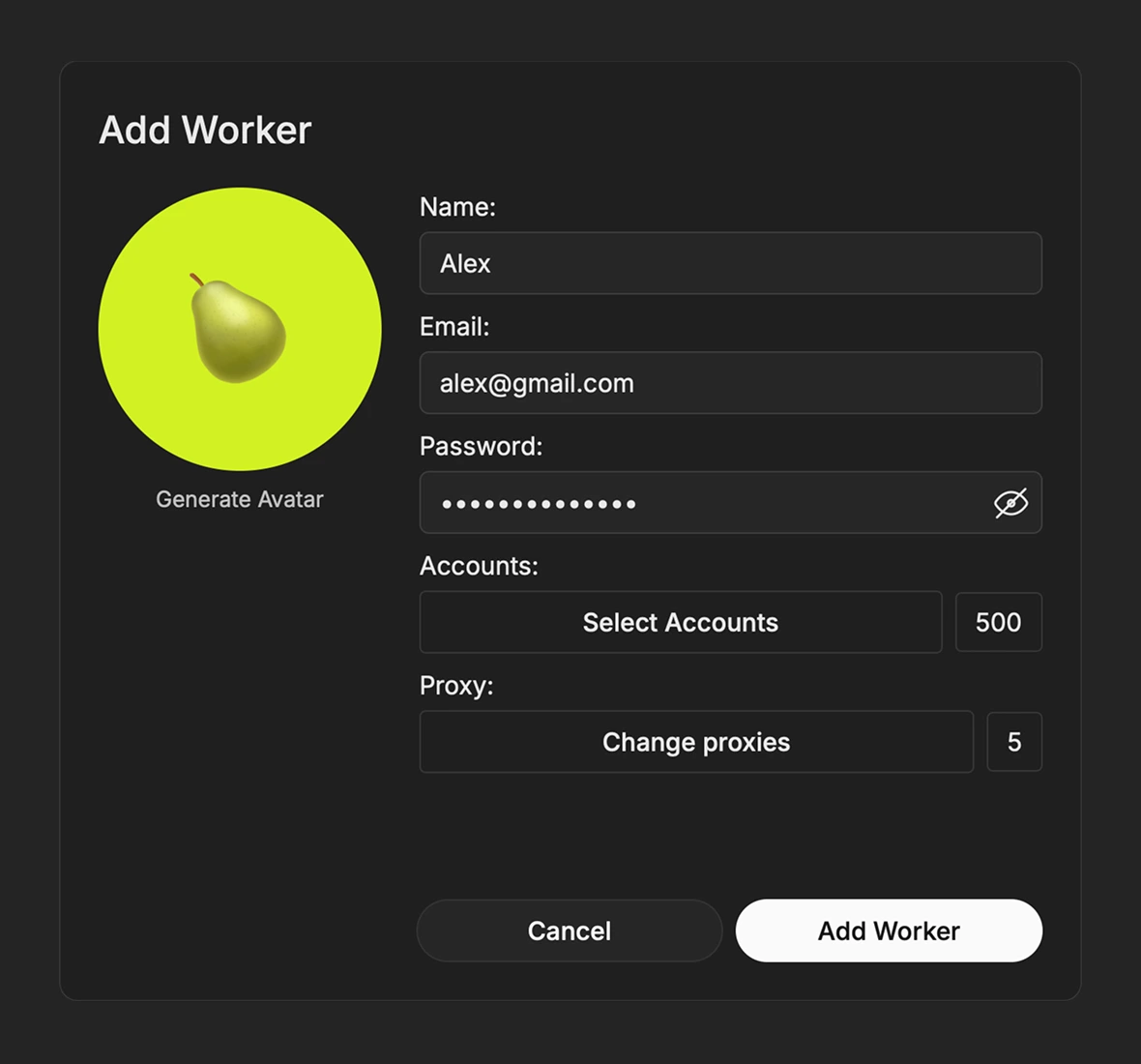Click the Accounts: section label

point(479,566)
